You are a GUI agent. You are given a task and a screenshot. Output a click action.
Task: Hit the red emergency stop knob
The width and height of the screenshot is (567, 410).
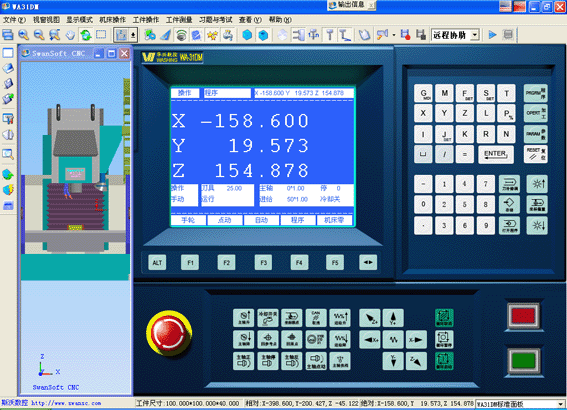pos(169,334)
